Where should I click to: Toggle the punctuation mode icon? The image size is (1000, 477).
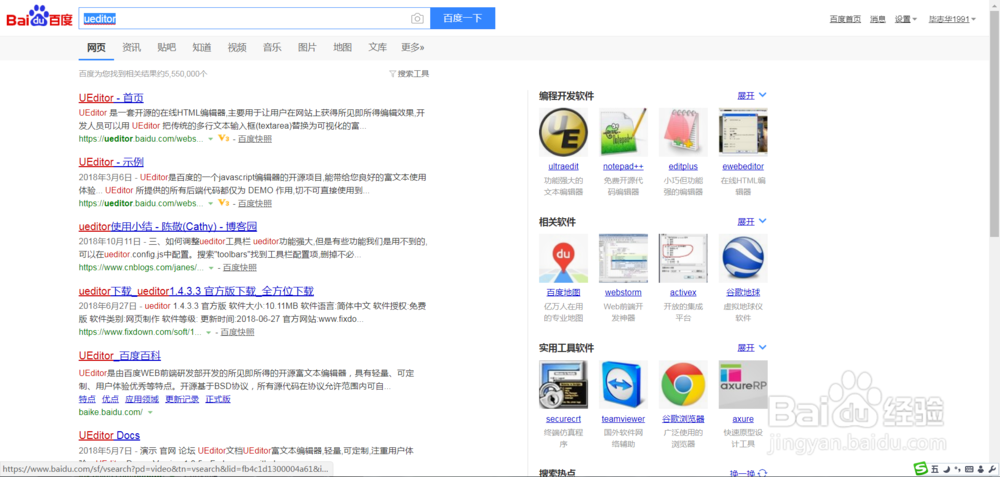click(957, 470)
